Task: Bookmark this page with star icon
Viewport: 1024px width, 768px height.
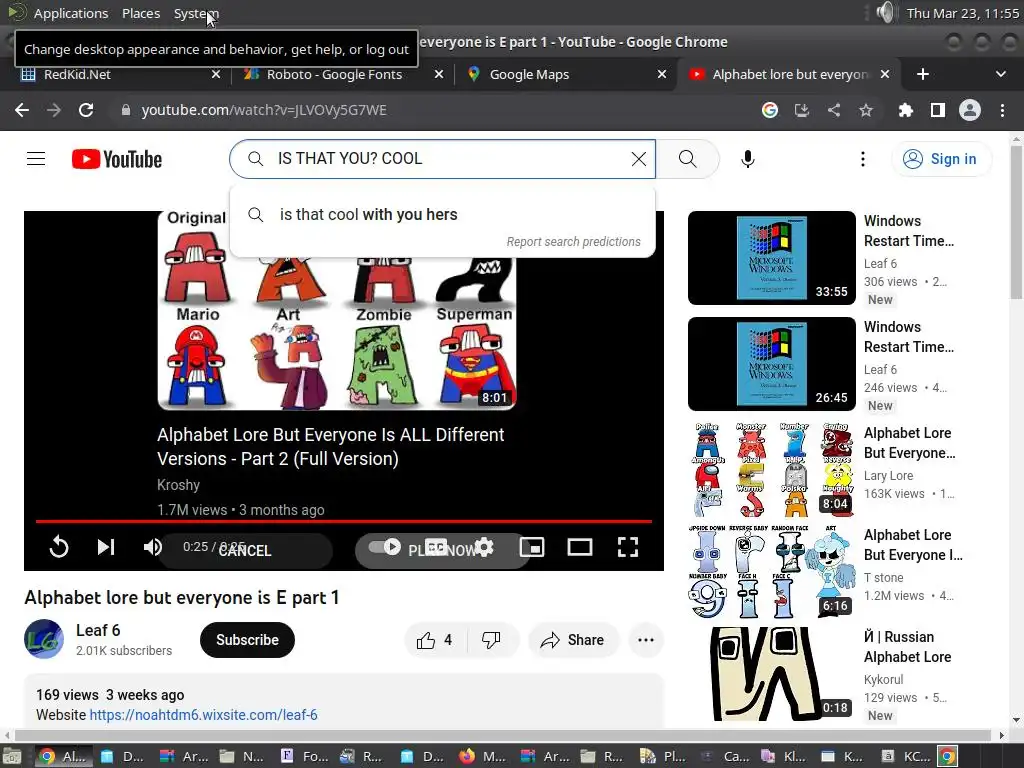Action: [866, 110]
